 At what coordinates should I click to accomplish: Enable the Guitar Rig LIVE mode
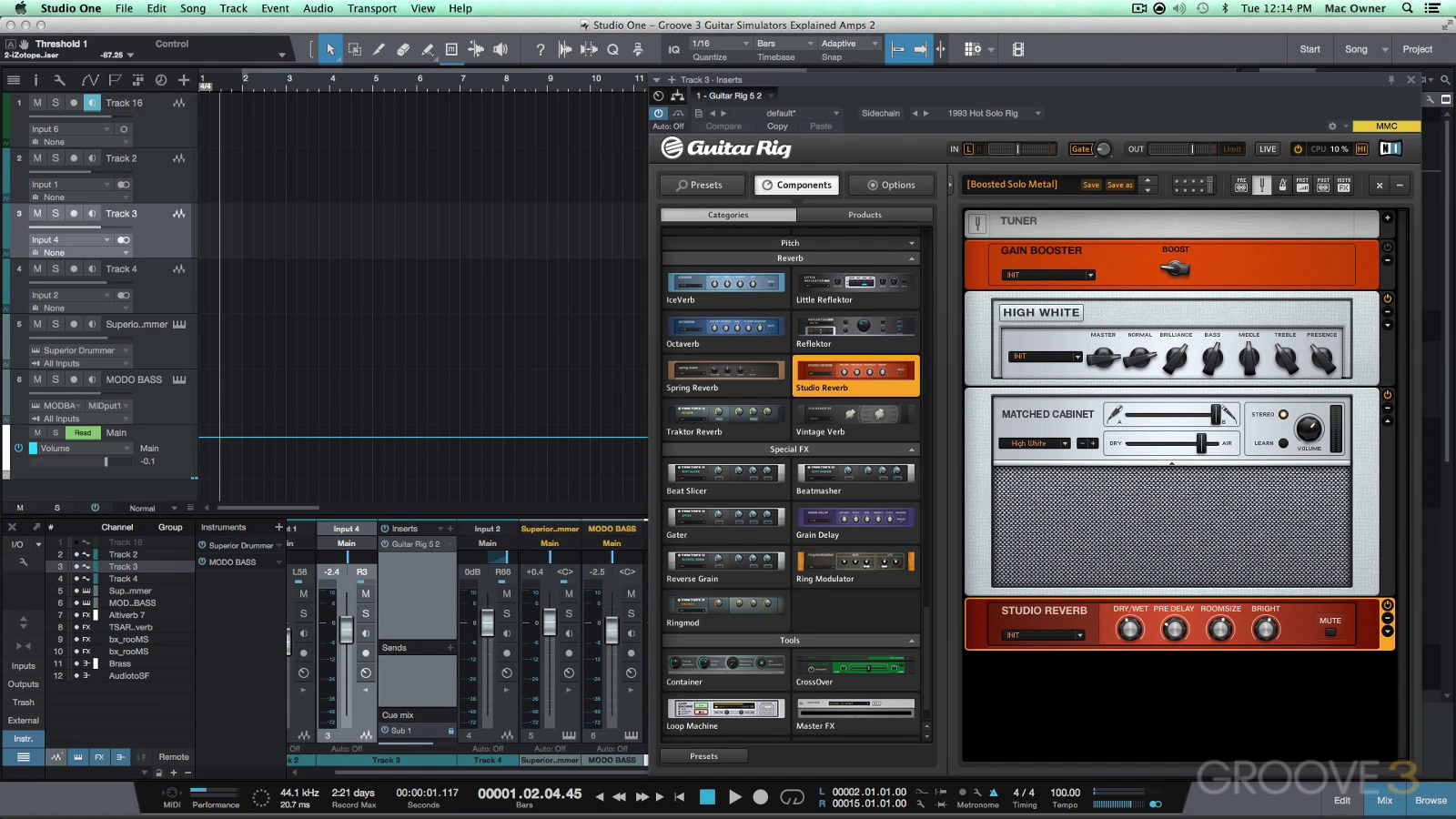pos(1268,149)
